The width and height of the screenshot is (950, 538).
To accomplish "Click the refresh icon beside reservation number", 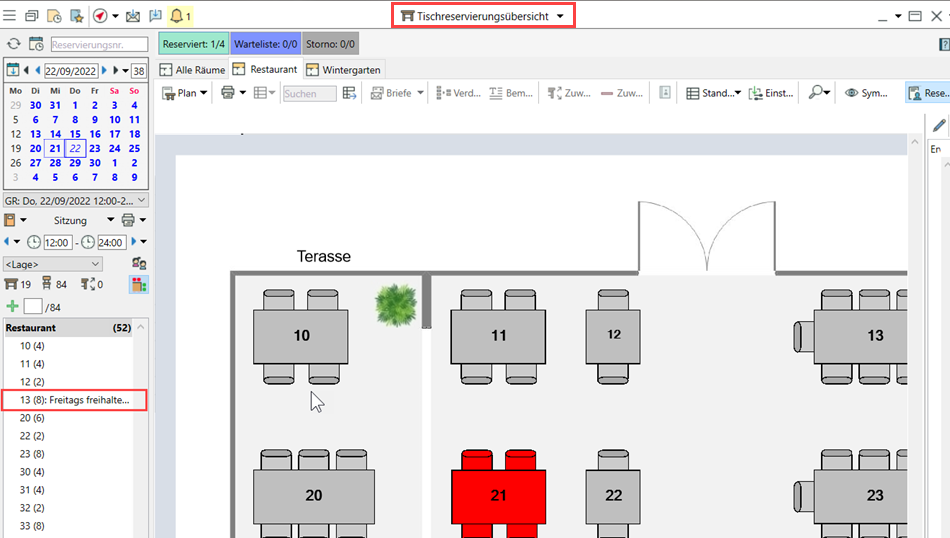I will [13, 44].
